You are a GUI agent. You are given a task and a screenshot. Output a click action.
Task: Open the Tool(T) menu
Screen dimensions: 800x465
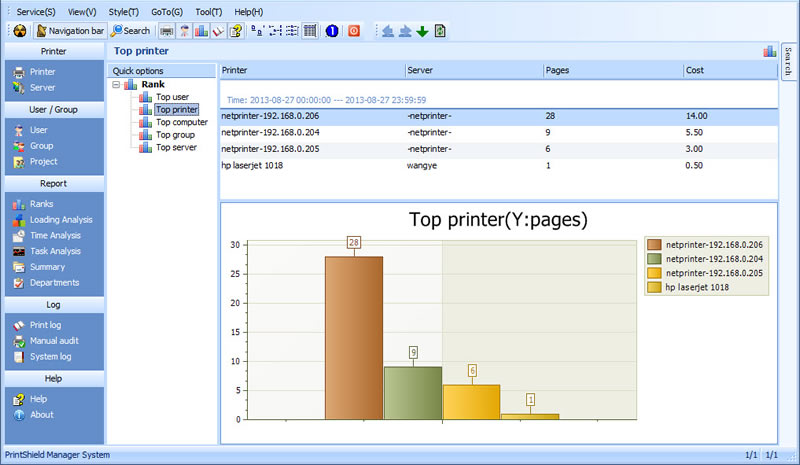209,12
